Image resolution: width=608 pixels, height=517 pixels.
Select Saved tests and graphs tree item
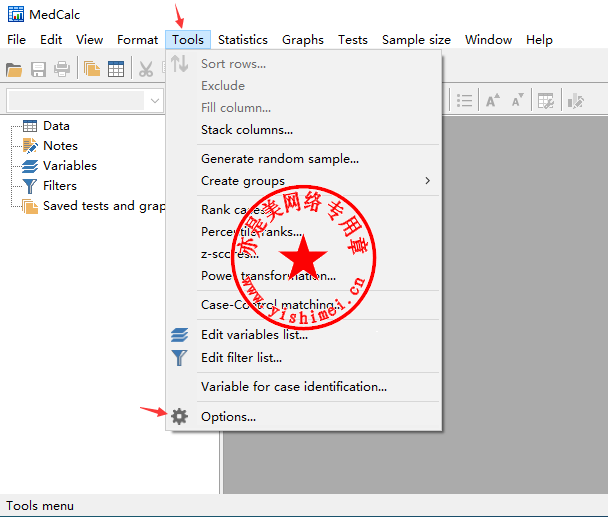click(x=104, y=206)
